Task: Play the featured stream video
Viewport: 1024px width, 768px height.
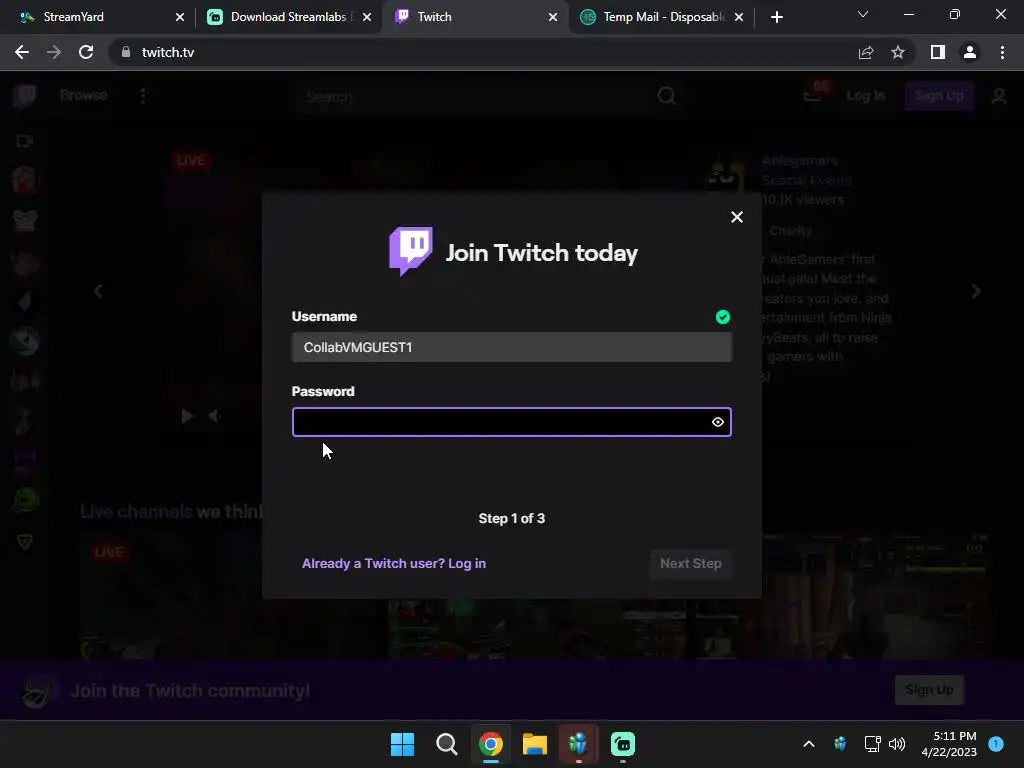Action: coord(187,416)
